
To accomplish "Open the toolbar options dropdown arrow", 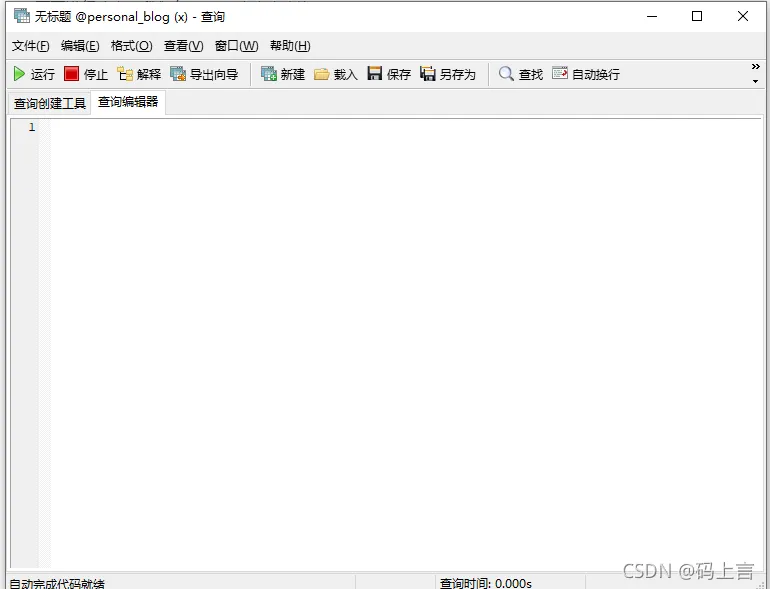I will 755,81.
